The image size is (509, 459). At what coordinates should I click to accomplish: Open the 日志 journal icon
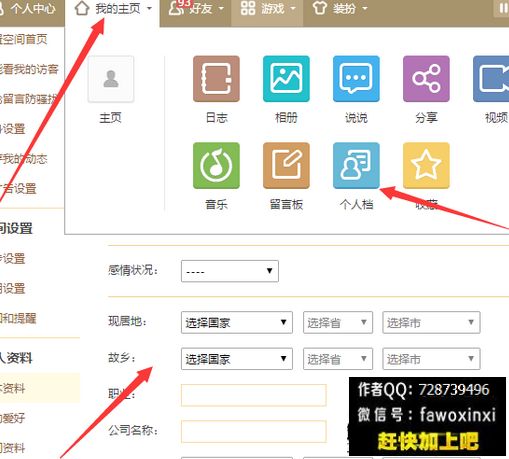point(216,79)
